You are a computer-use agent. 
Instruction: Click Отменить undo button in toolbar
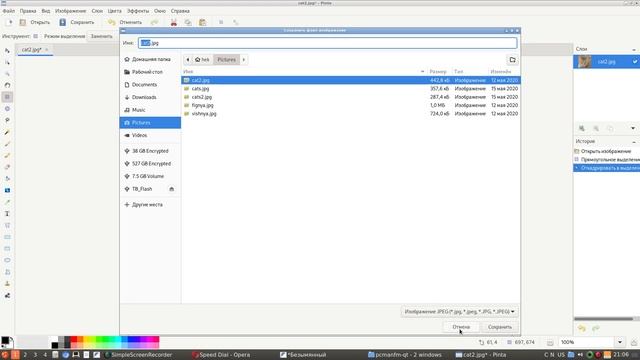click(x=125, y=22)
